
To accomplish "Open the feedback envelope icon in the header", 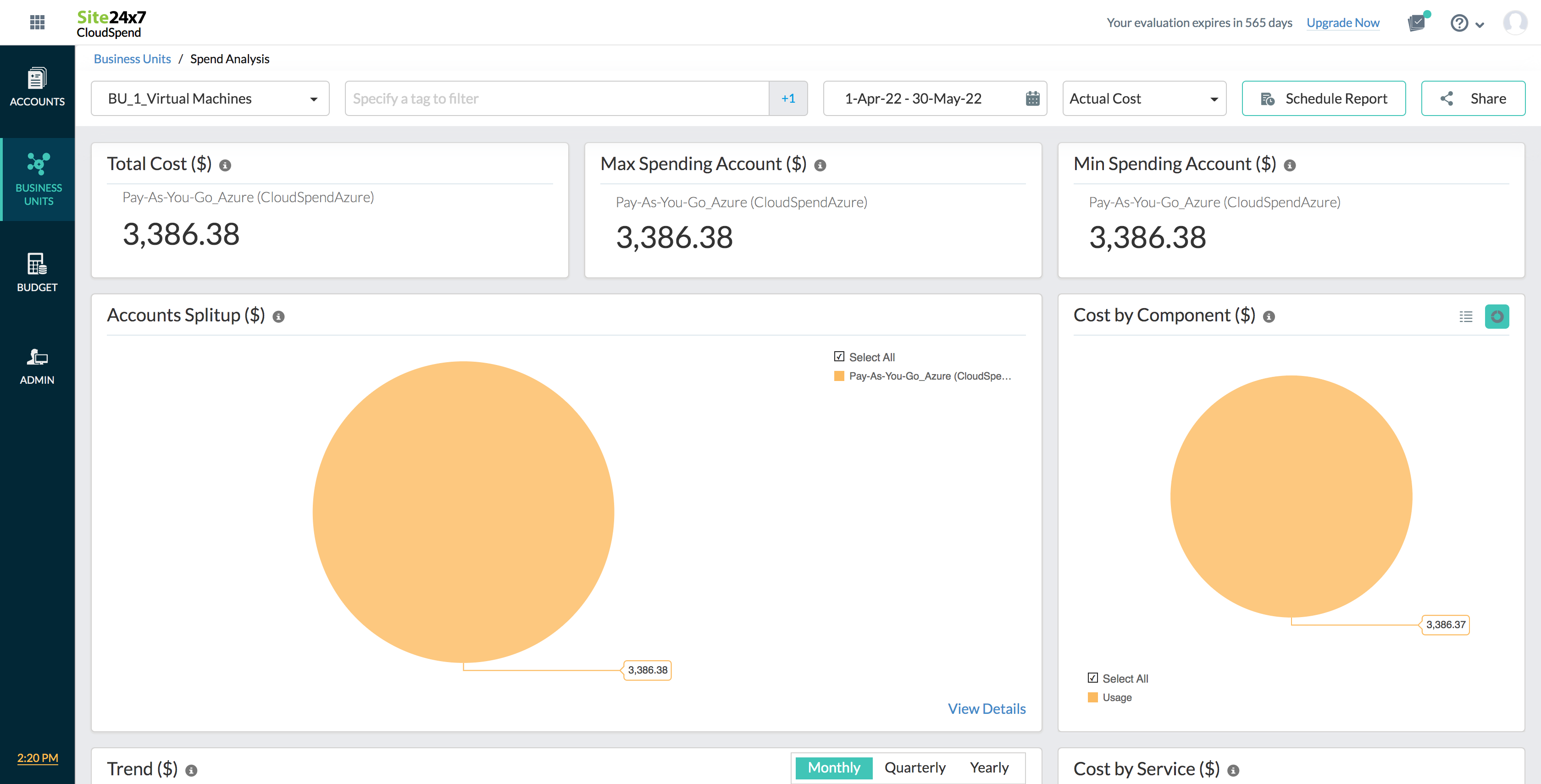I will tap(1417, 23).
